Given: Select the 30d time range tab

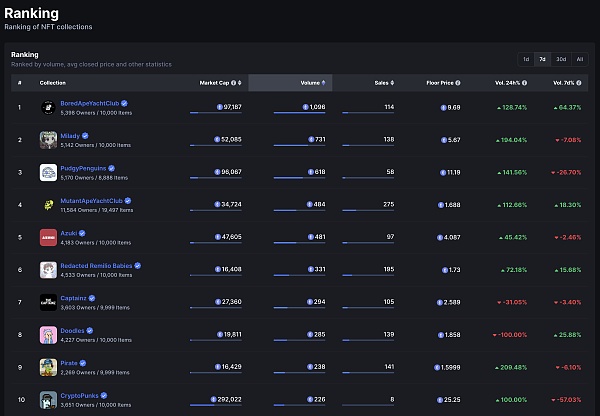Looking at the screenshot, I should coord(560,59).
